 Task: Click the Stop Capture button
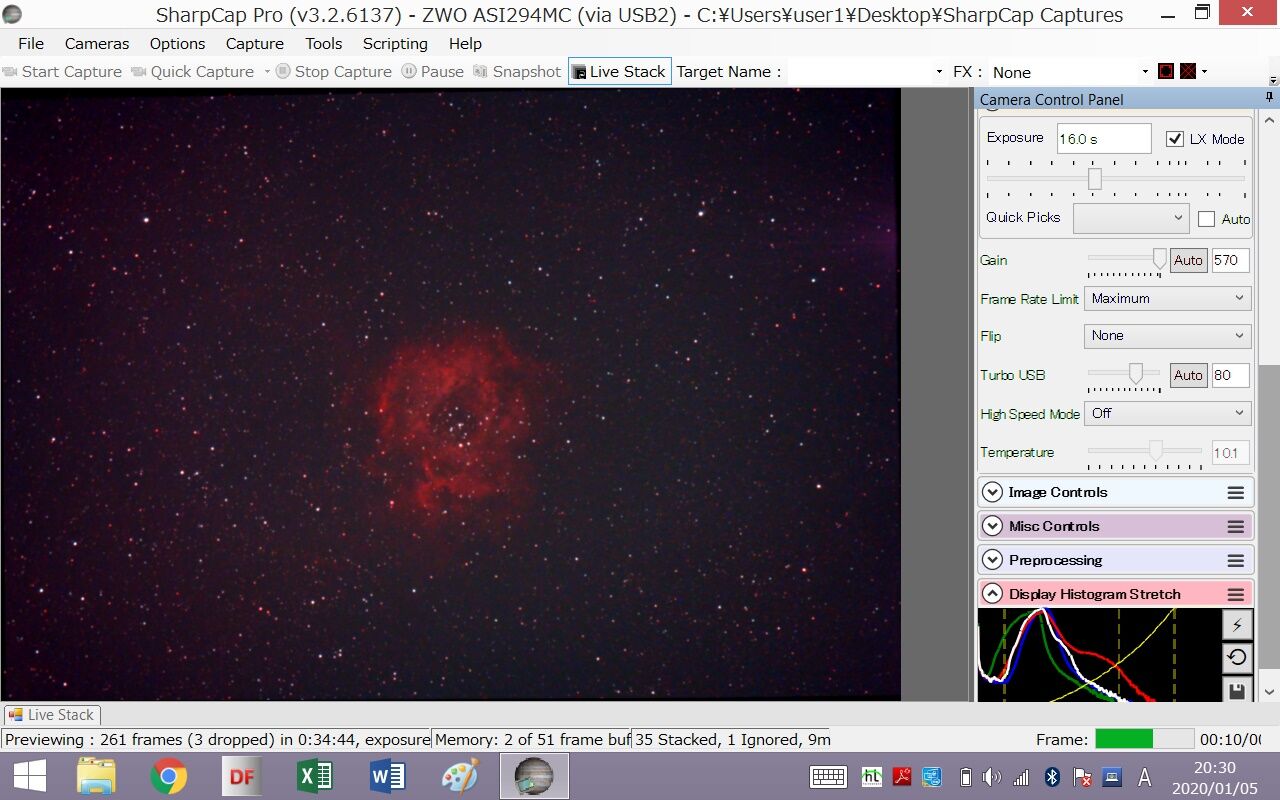coord(334,71)
